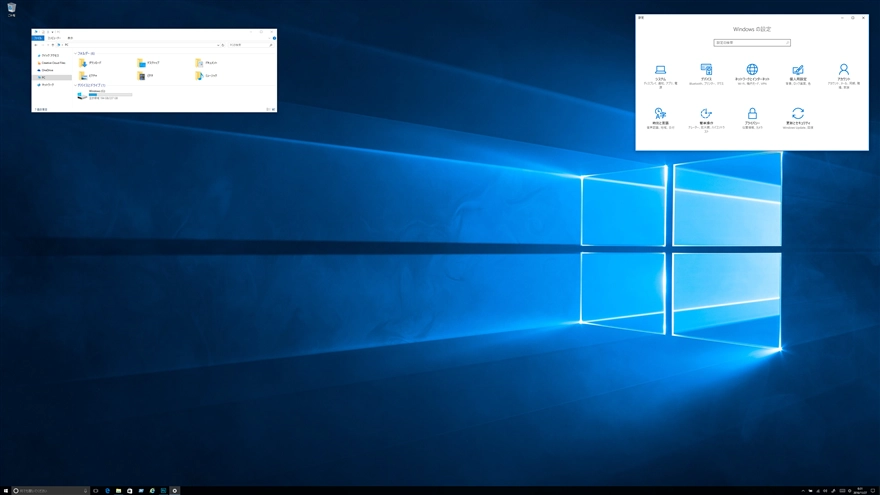Select Settings gear on taskbar

point(175,491)
